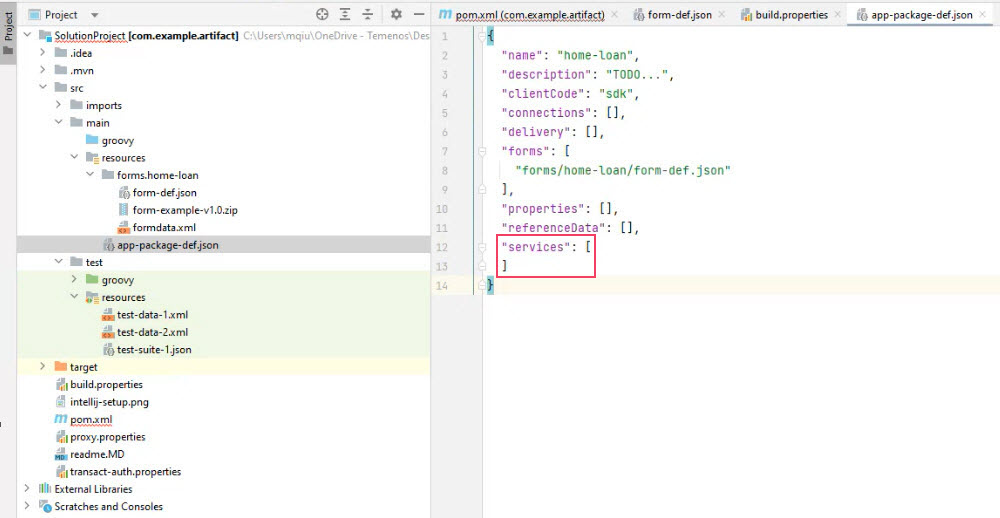
Task: Select form-def.json file in tree
Action: pos(165,193)
